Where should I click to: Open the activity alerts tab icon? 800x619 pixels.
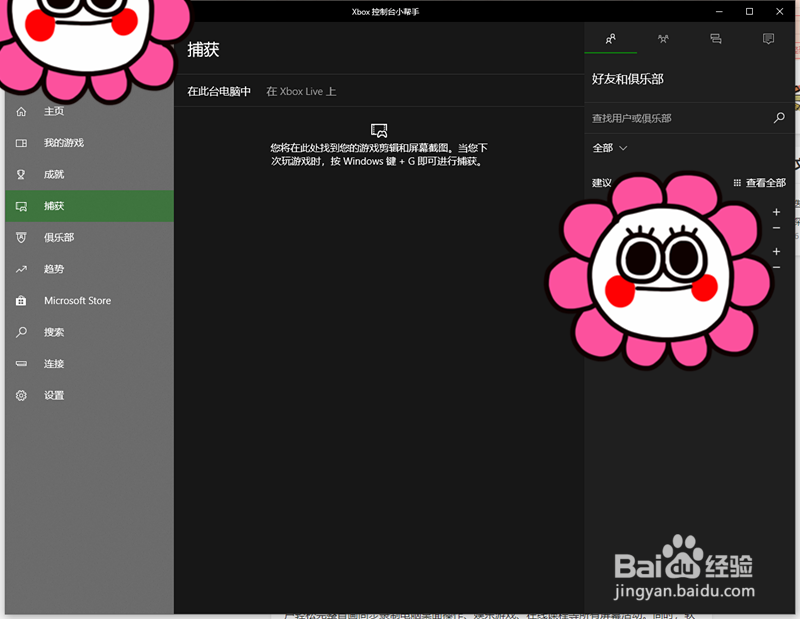768,39
